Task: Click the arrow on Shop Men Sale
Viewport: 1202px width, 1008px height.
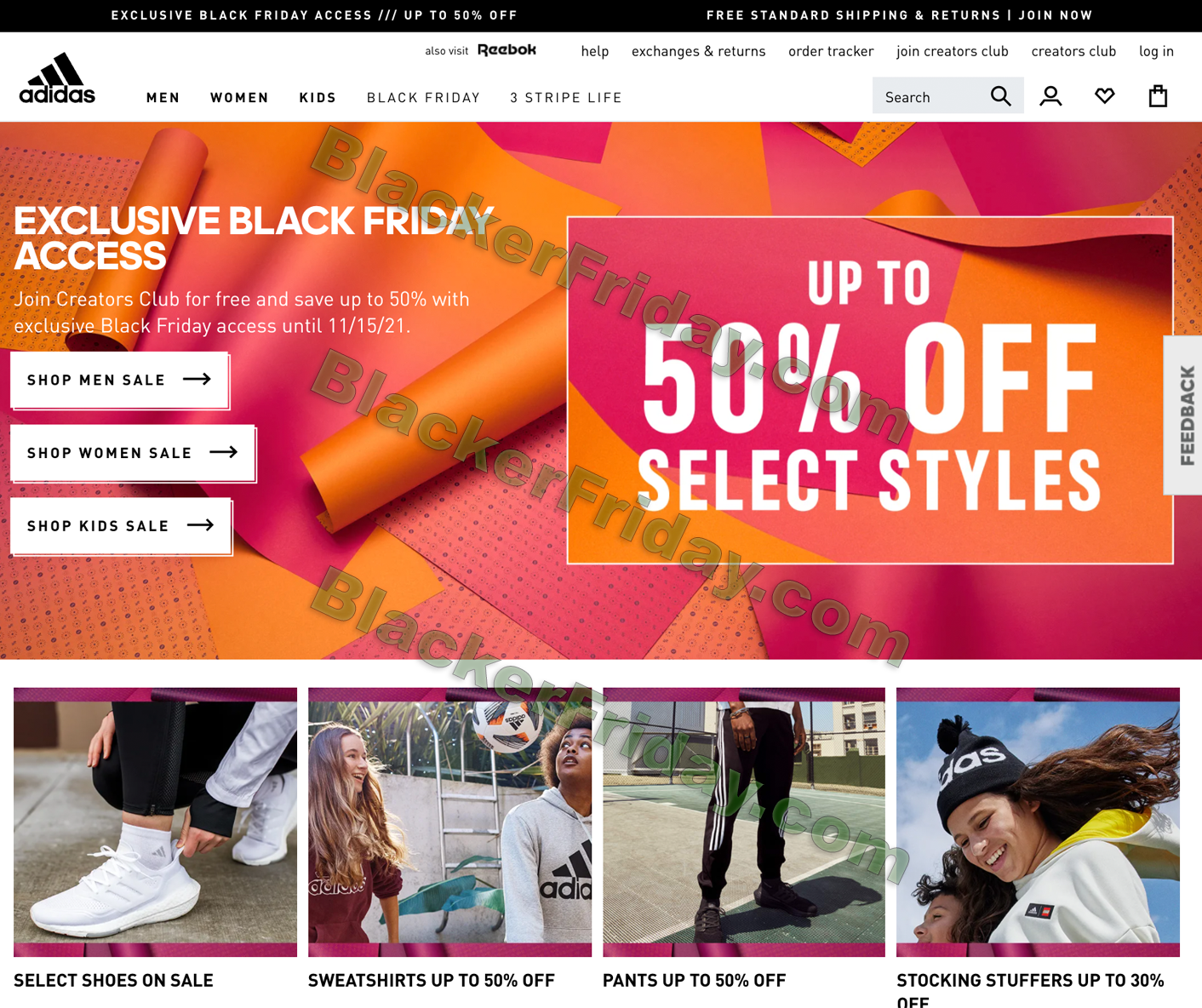Action: coord(197,380)
